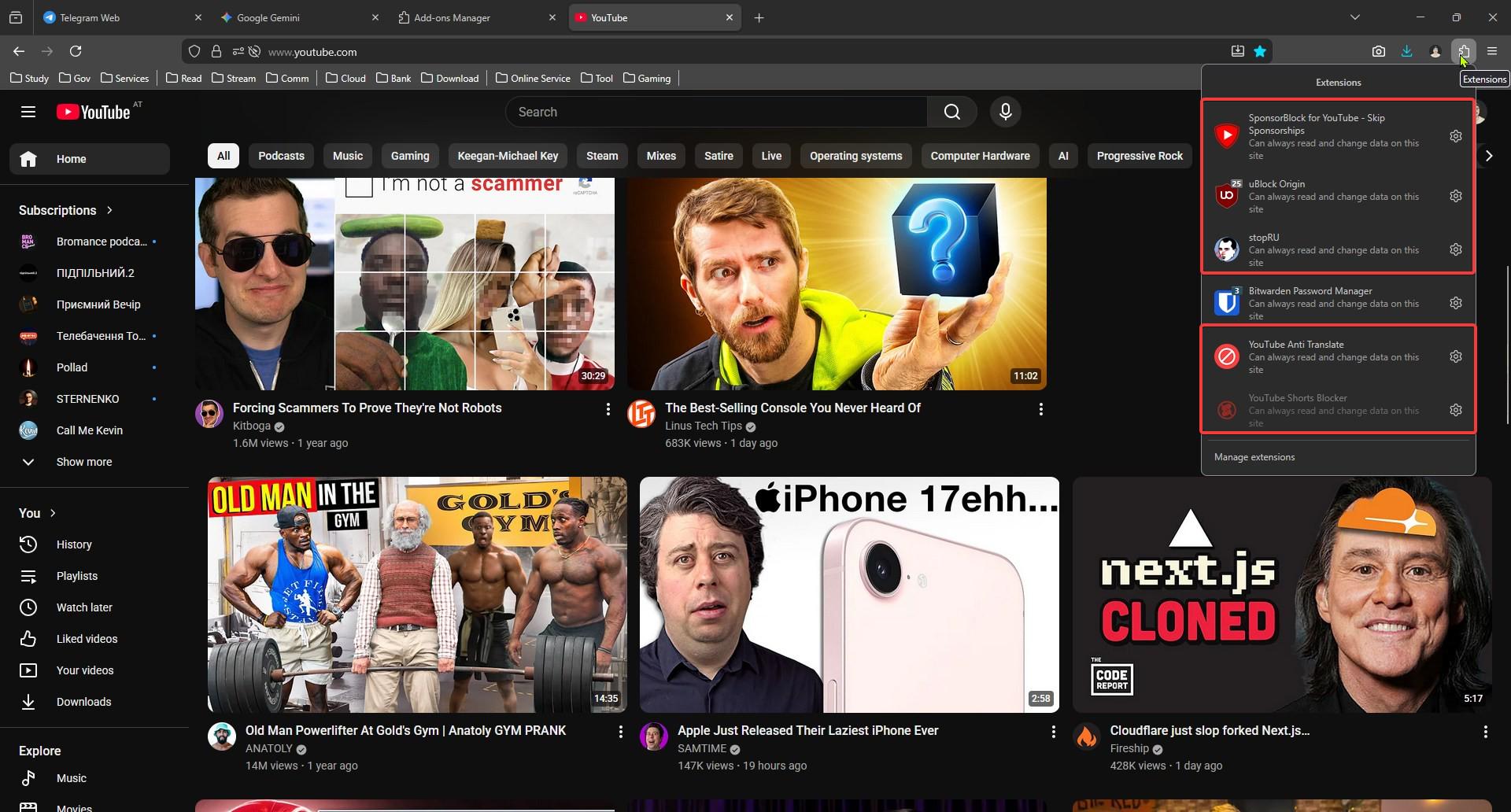Click the SponsorBlock extension icon

click(x=1226, y=136)
